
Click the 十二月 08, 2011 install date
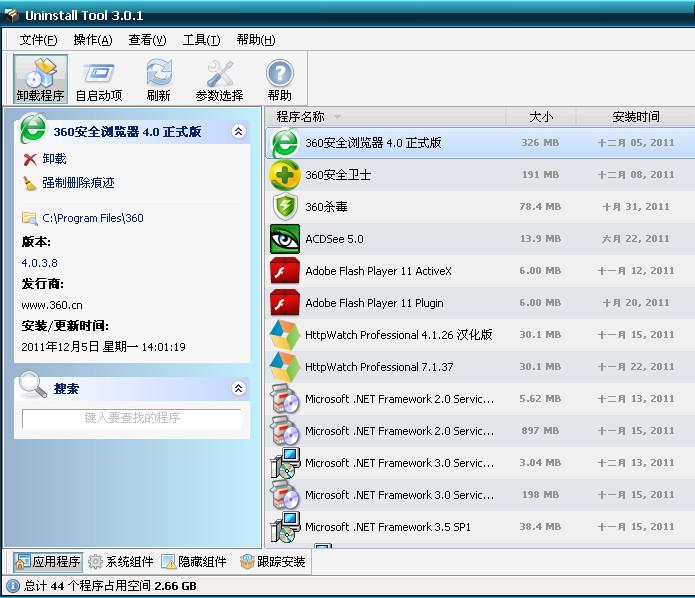point(636,175)
